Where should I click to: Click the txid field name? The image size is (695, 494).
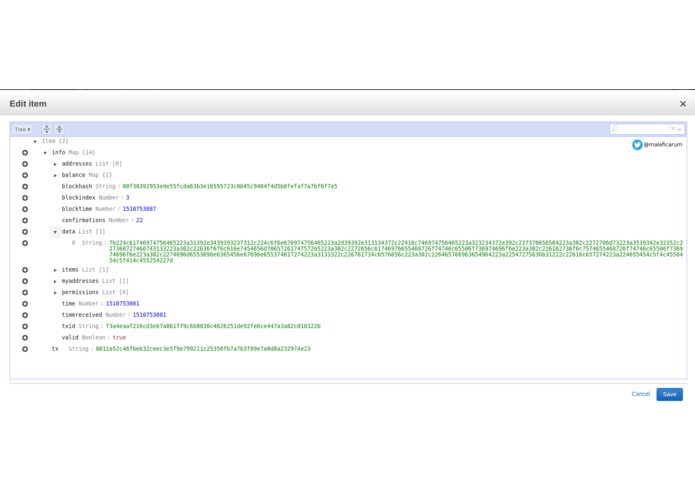coord(68,326)
